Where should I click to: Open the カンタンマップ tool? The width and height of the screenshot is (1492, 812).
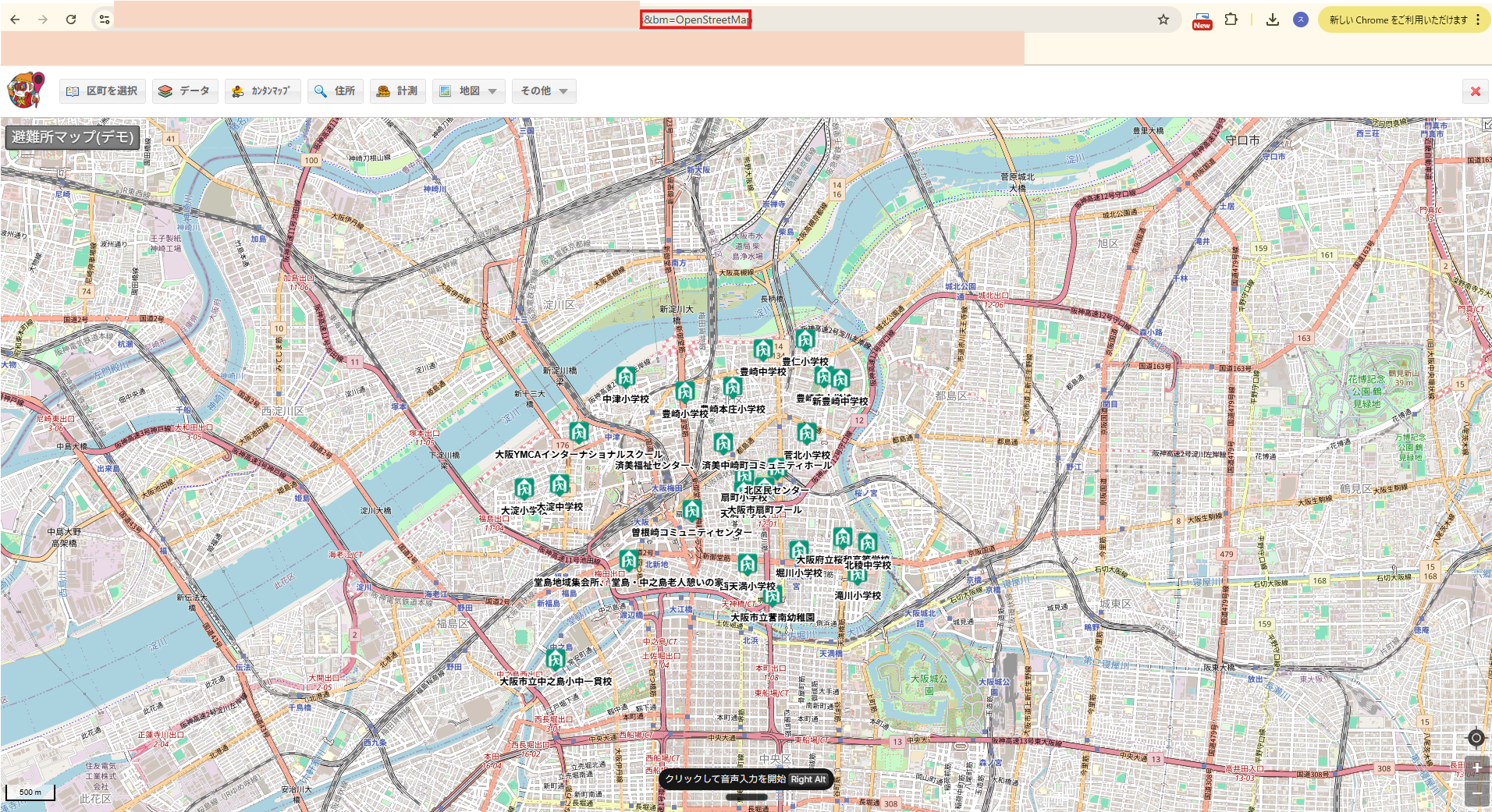tap(261, 91)
